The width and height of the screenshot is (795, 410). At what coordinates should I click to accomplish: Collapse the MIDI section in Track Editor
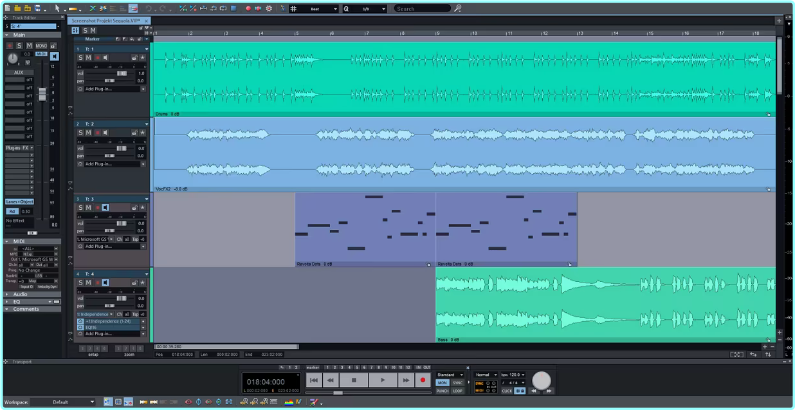pos(6,241)
